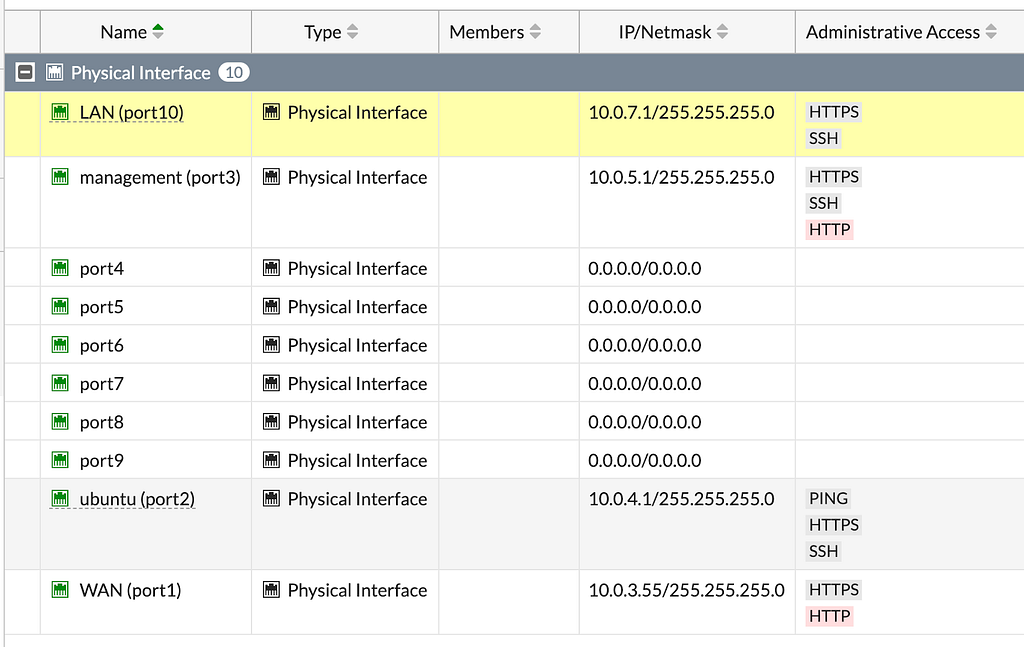Viewport: 1024px width, 647px height.
Task: Click the green interface icon beside port7
Action: click(x=60, y=383)
